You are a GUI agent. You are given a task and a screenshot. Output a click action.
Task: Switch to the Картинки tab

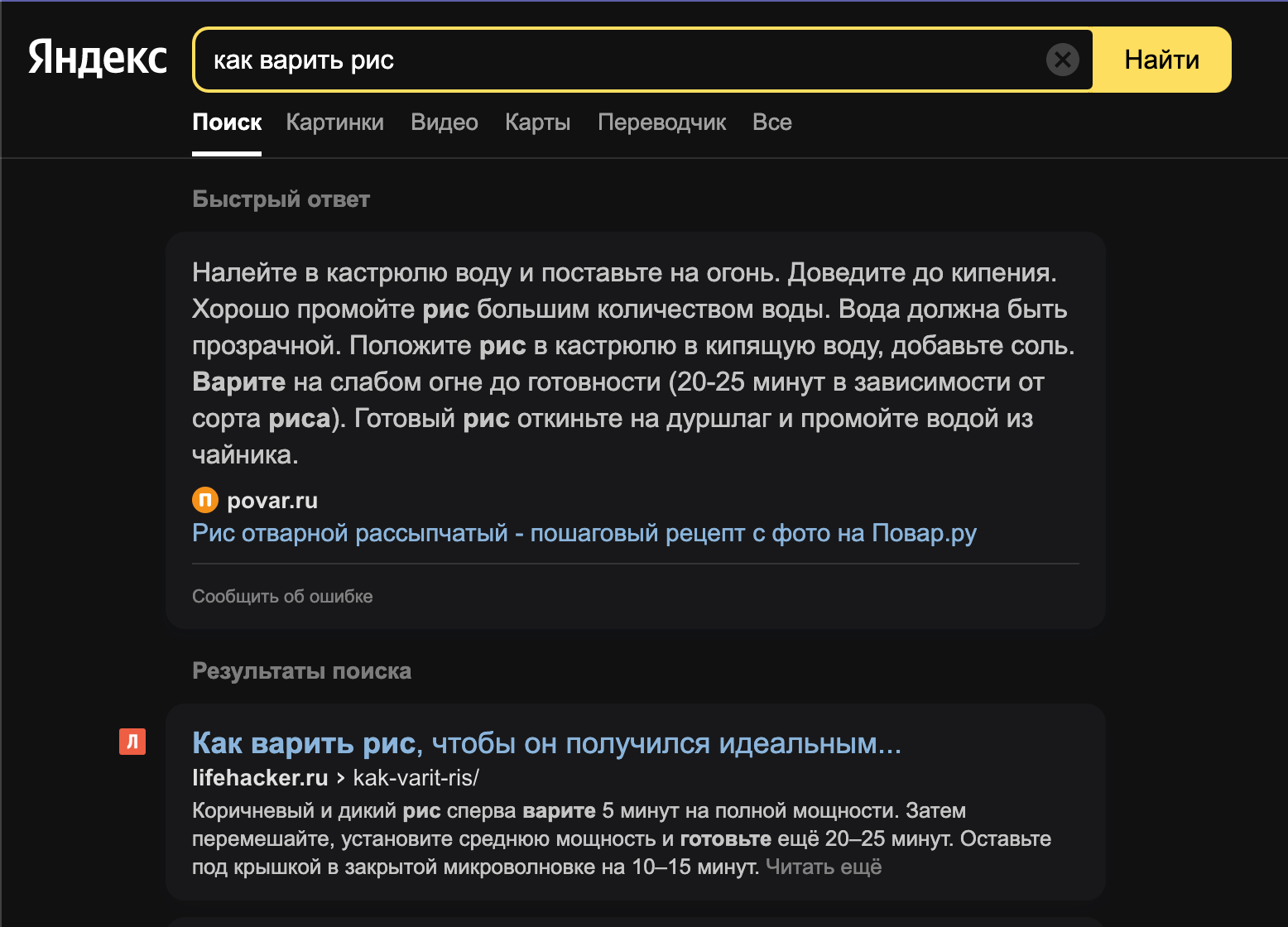click(334, 122)
